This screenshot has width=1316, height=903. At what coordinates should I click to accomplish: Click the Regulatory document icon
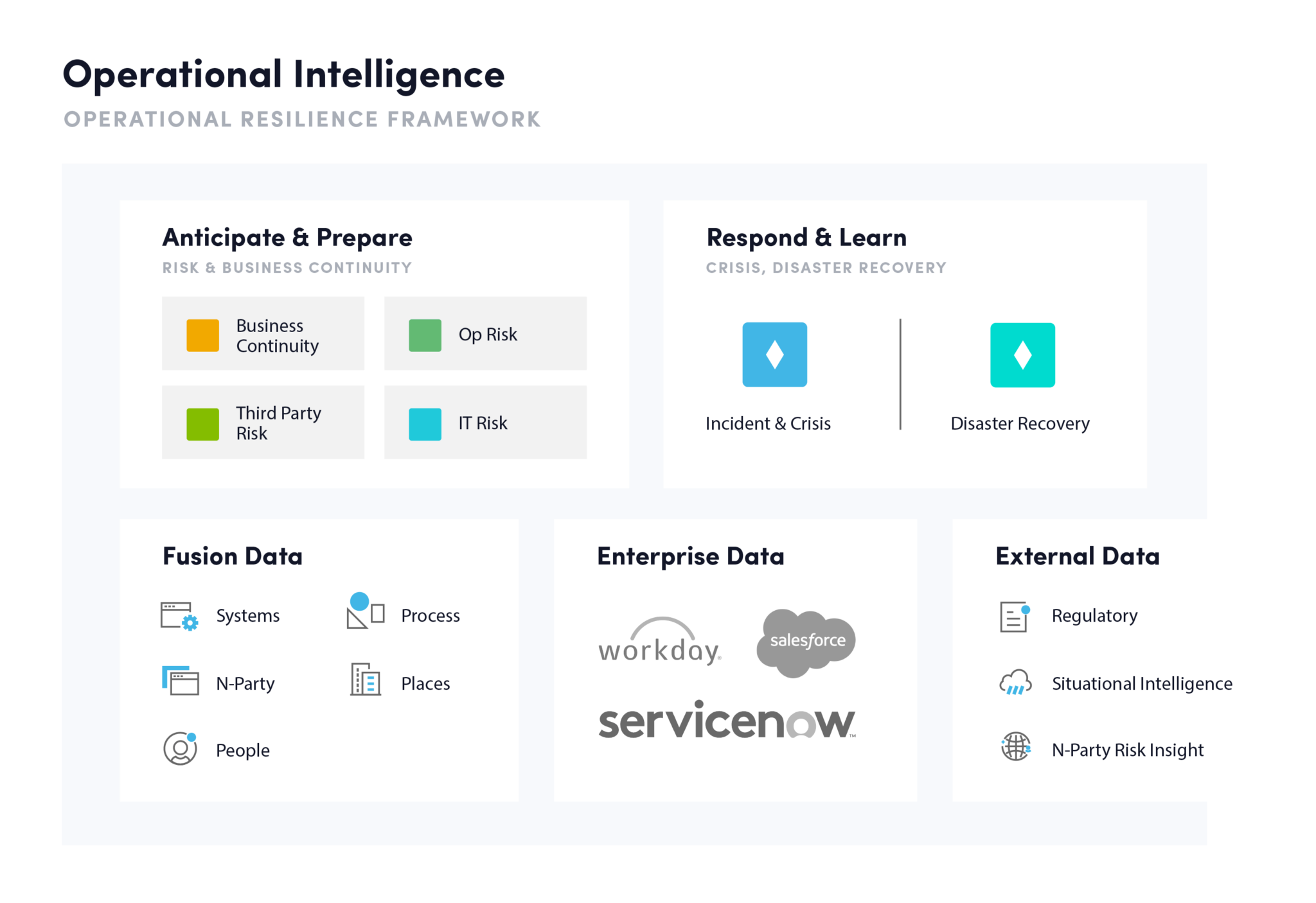[1015, 617]
